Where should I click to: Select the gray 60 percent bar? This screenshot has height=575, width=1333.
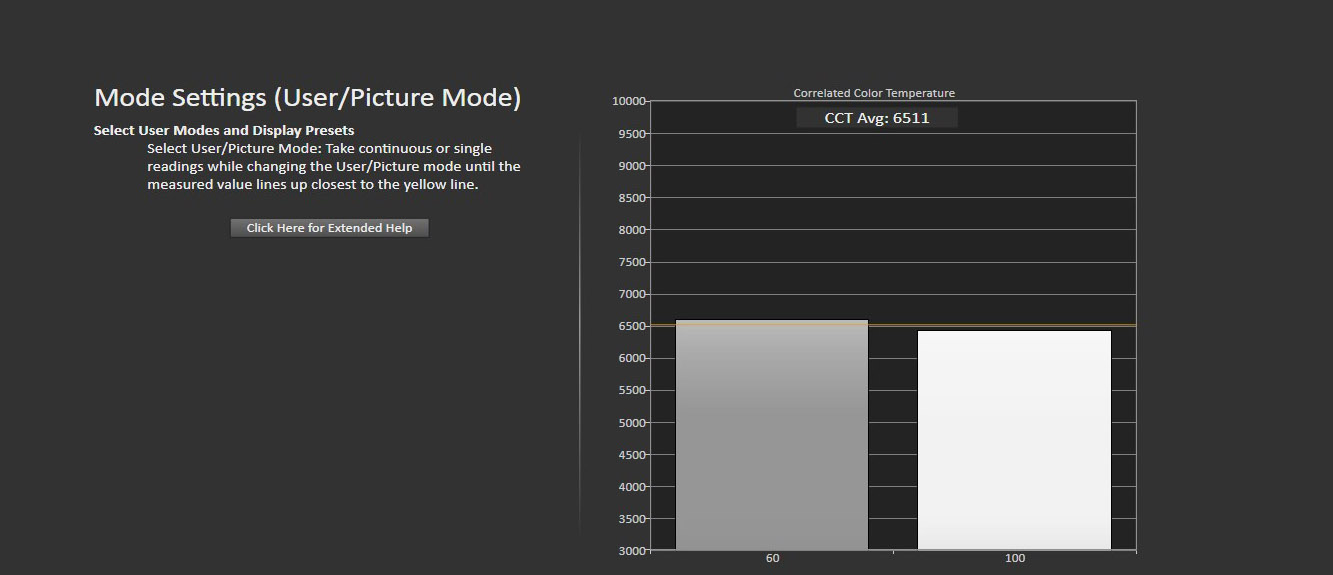771,435
